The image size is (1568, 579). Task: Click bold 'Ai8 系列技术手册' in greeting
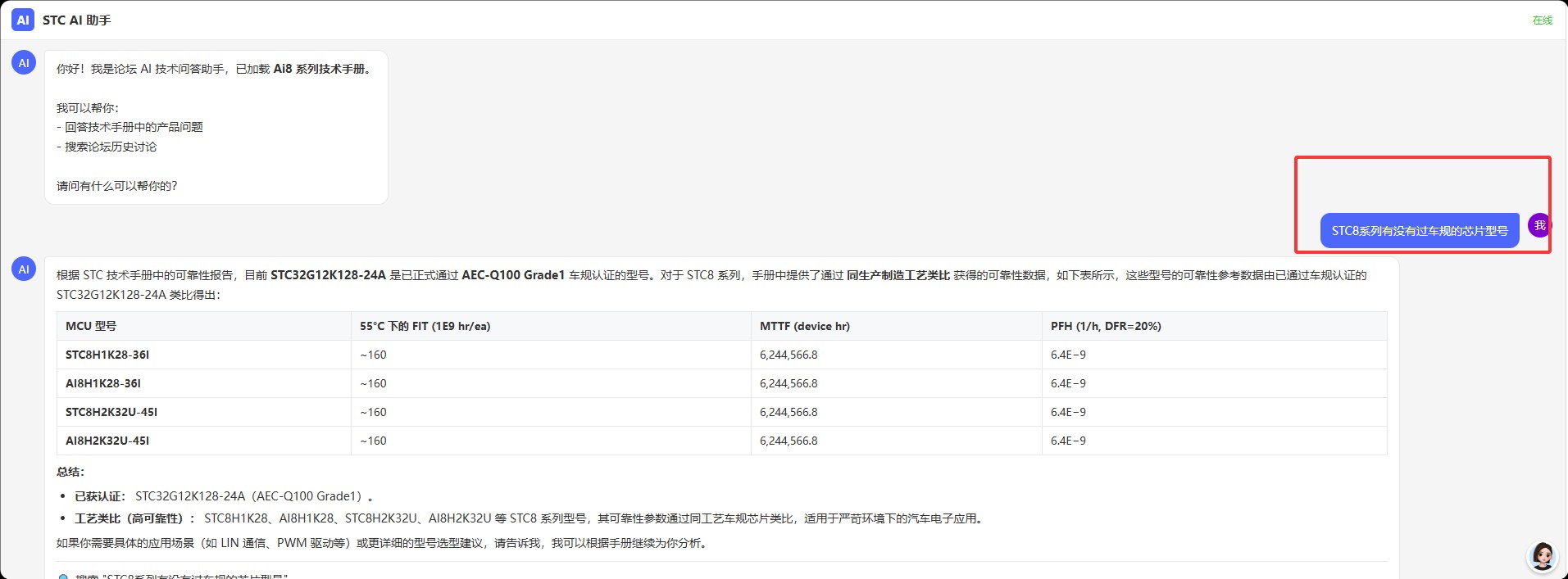click(x=320, y=69)
